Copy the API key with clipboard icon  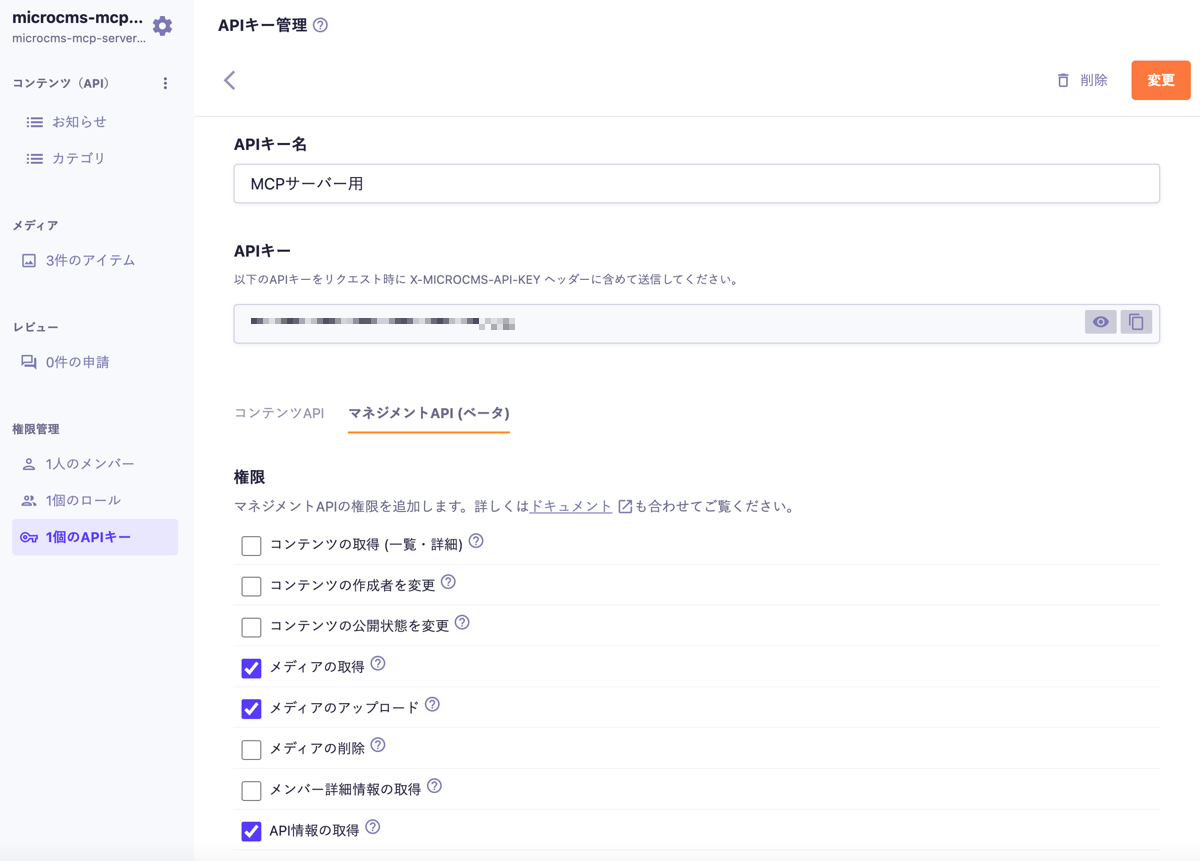[1136, 322]
